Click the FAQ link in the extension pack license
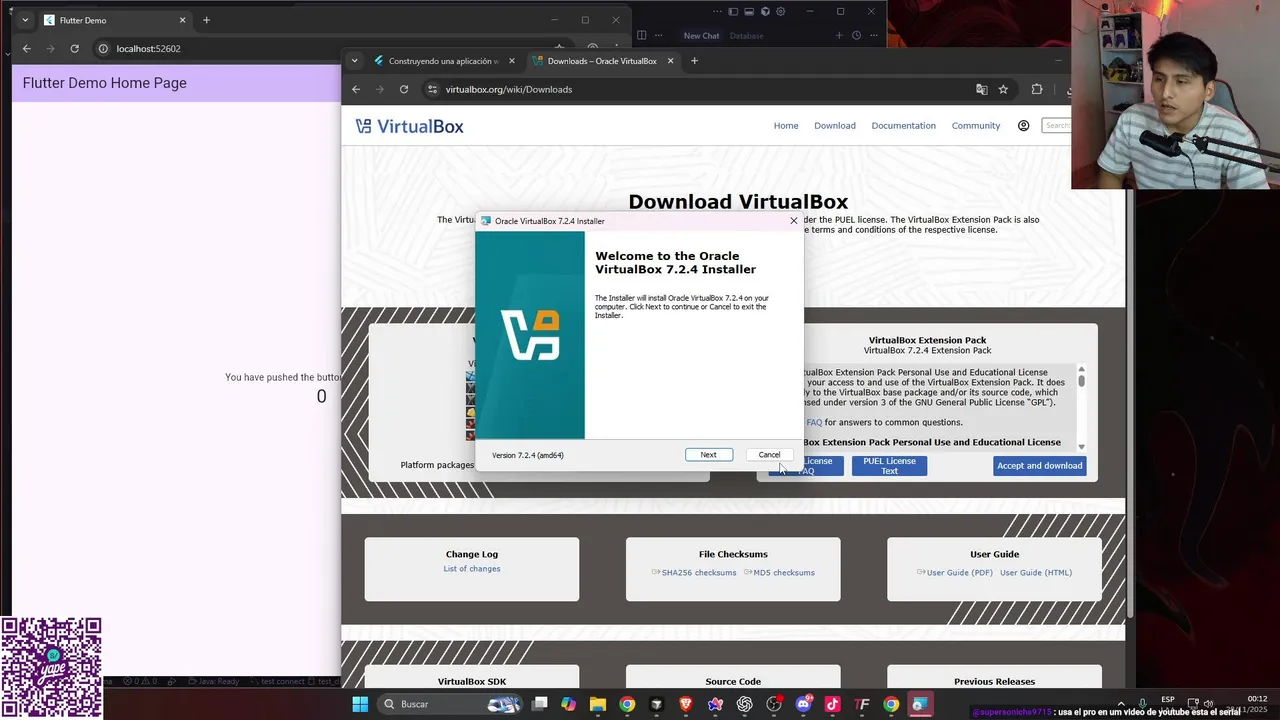This screenshot has height=720, width=1280. (x=814, y=422)
